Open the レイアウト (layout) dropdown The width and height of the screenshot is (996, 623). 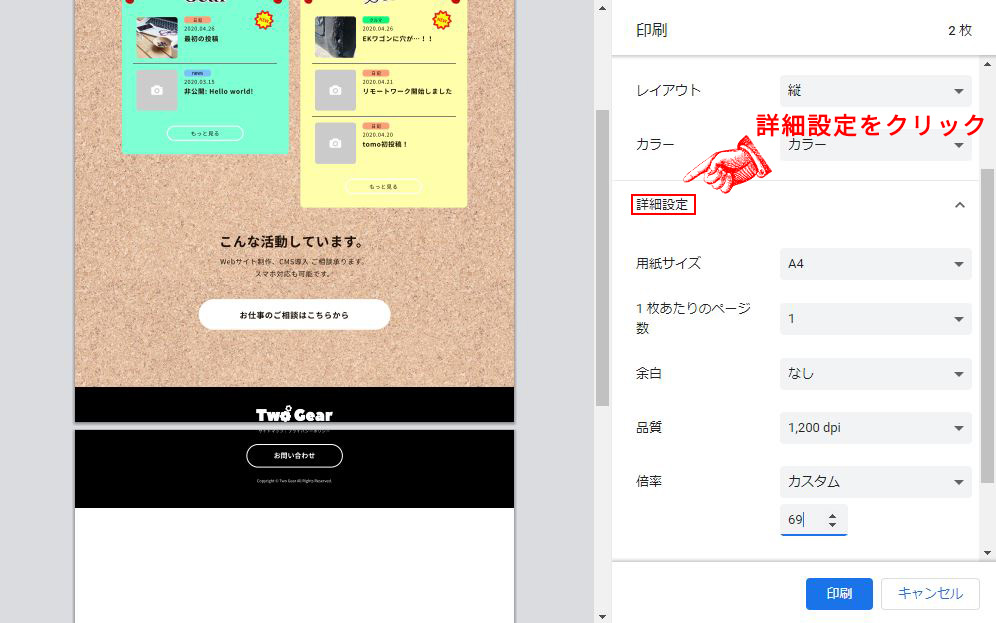(875, 91)
